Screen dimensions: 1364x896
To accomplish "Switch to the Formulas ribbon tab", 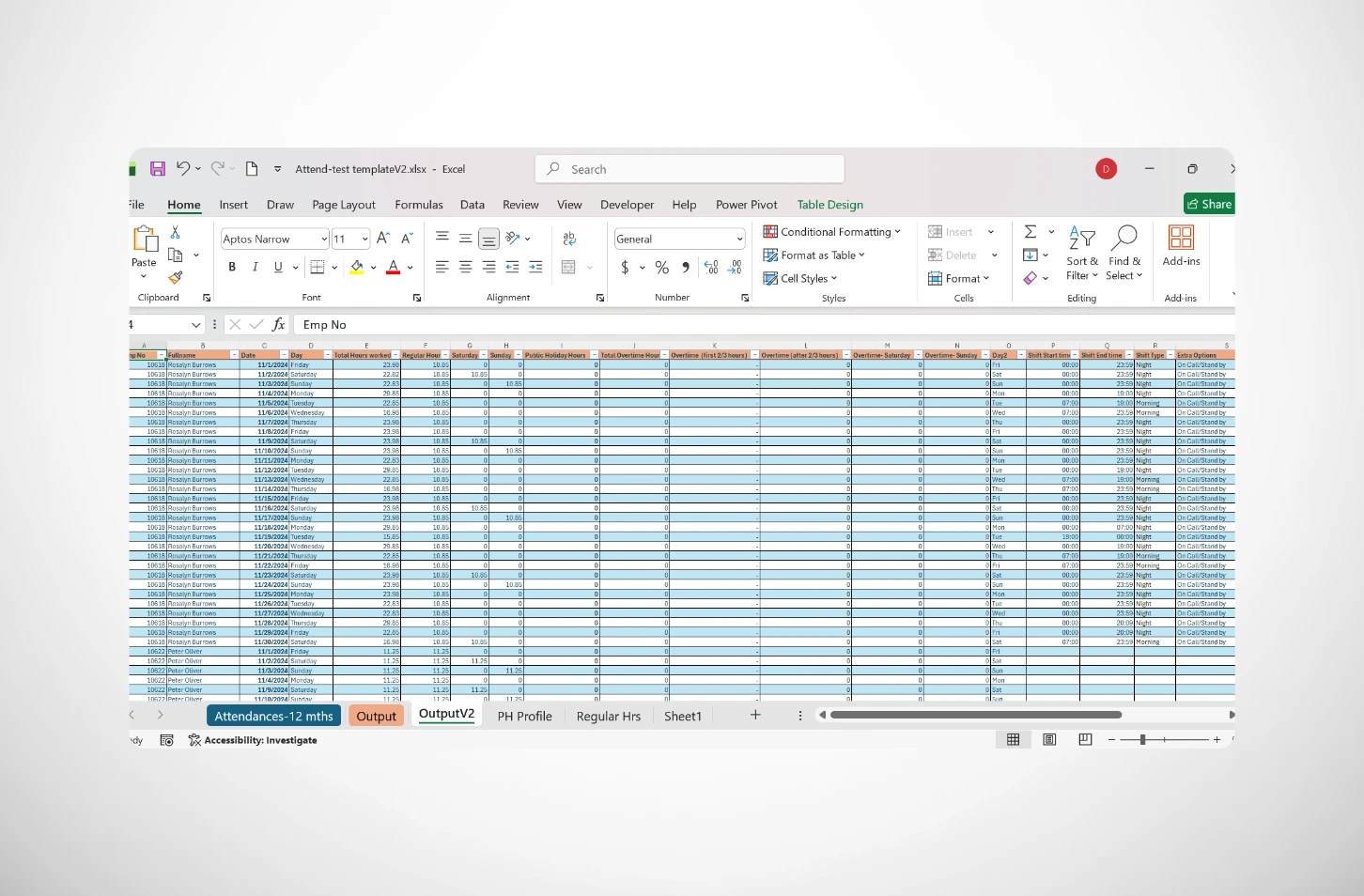I will [x=419, y=204].
